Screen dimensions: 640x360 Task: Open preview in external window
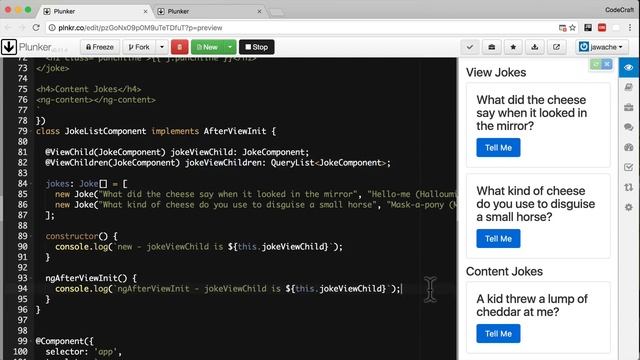[x=556, y=47]
